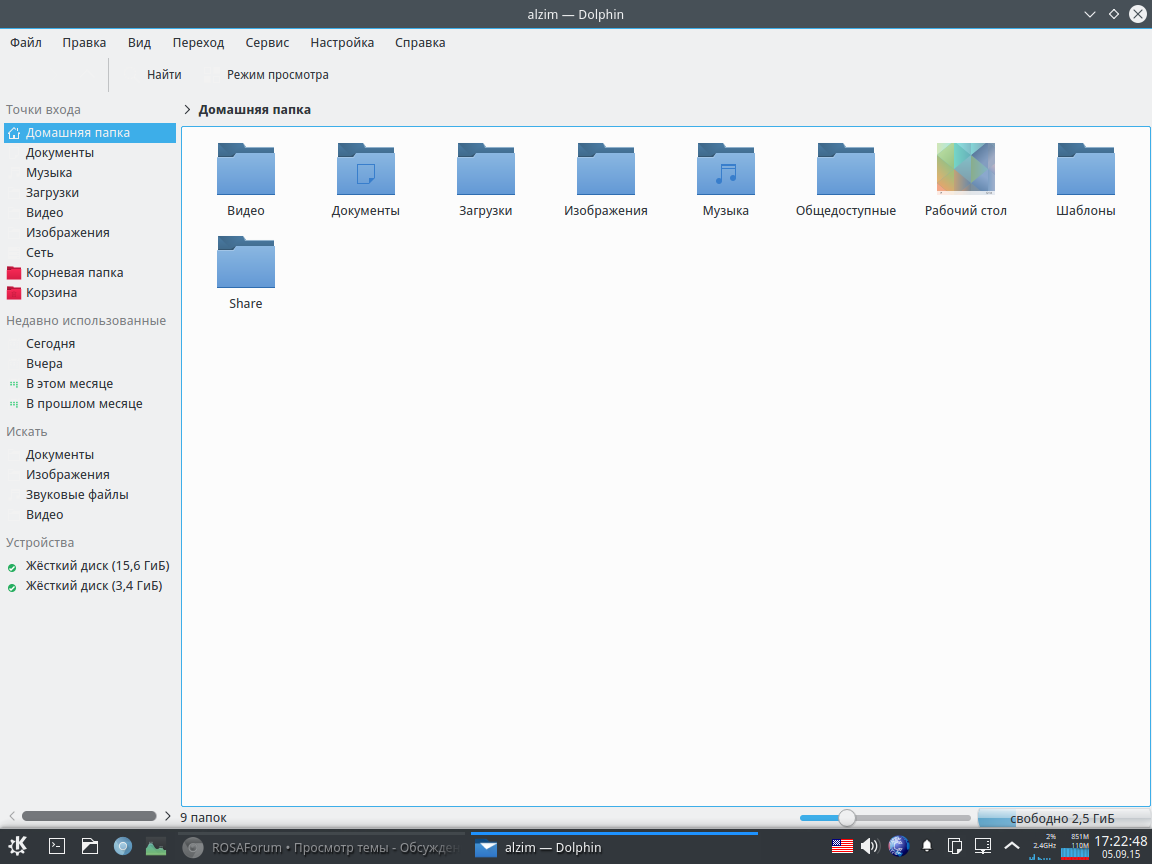The height and width of the screenshot is (864, 1152).
Task: Select the 15,6 ГиБ hard disk device
Action: (97, 566)
